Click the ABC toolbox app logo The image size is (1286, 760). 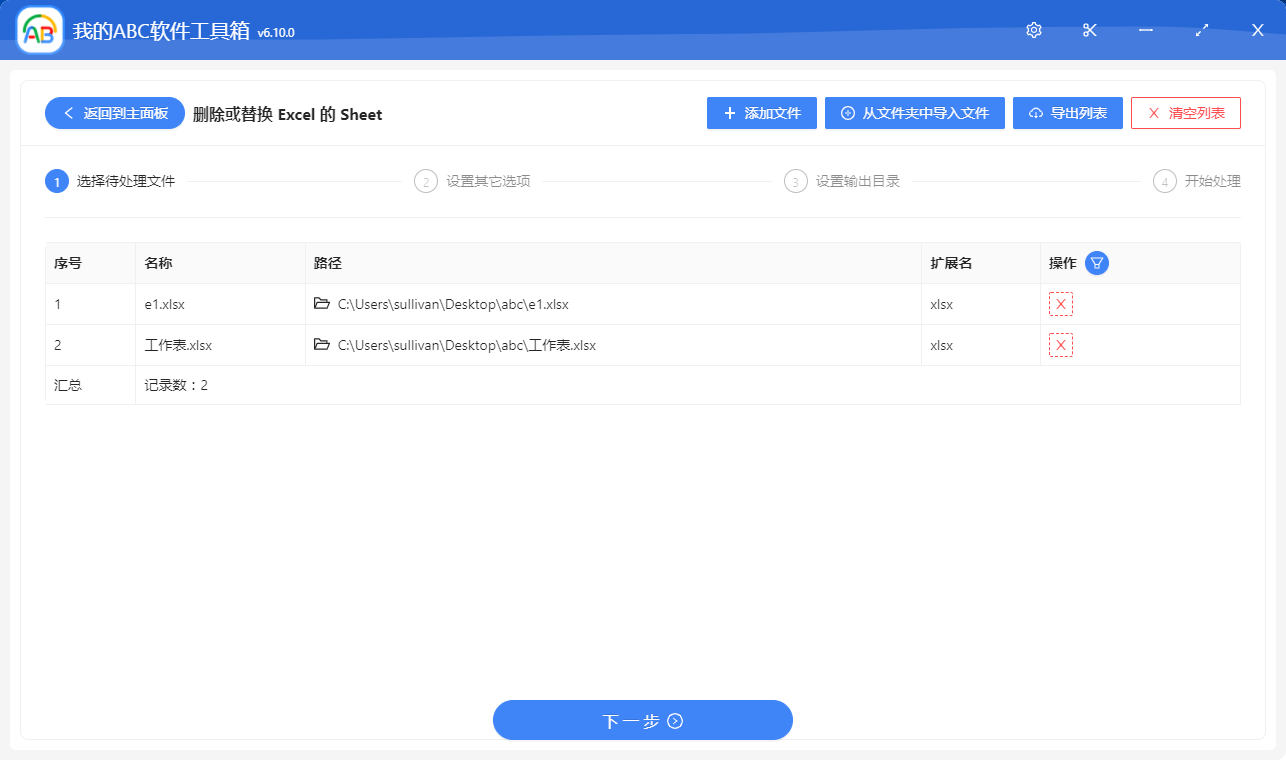coord(40,31)
